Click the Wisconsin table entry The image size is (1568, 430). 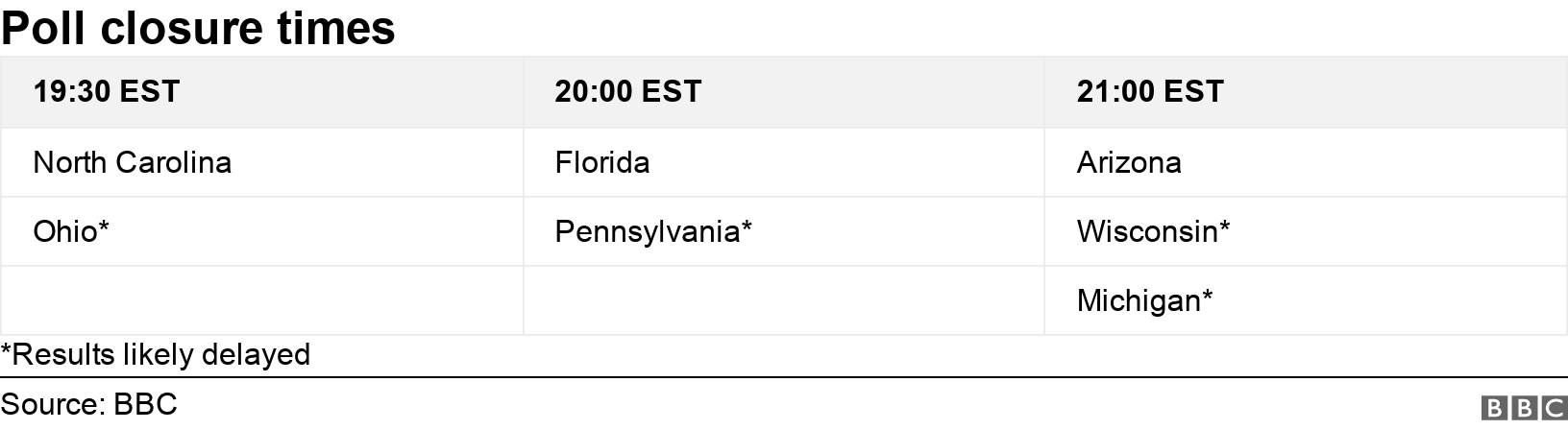pos(1153,231)
